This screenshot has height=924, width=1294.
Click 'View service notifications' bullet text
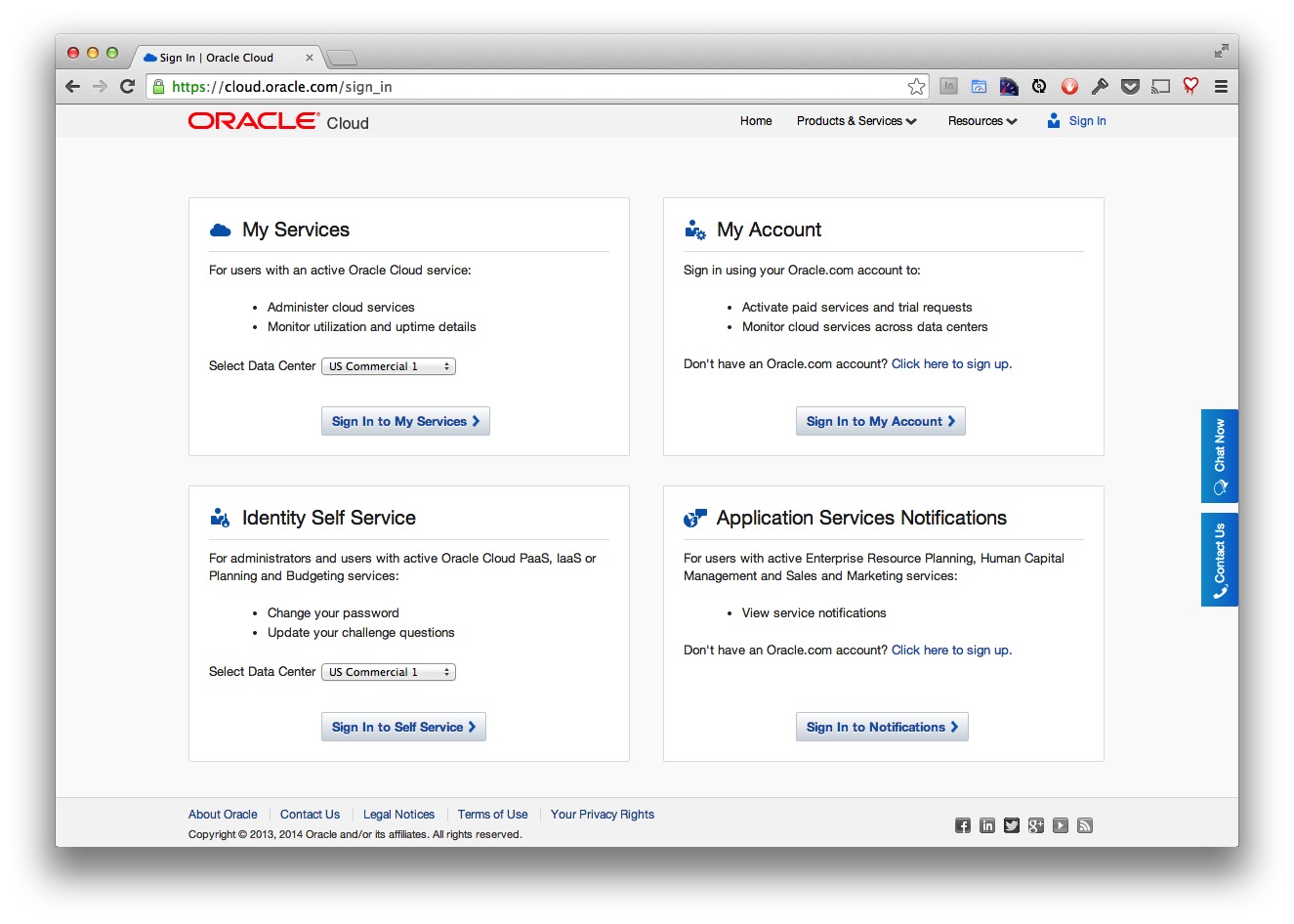pyautogui.click(x=814, y=613)
